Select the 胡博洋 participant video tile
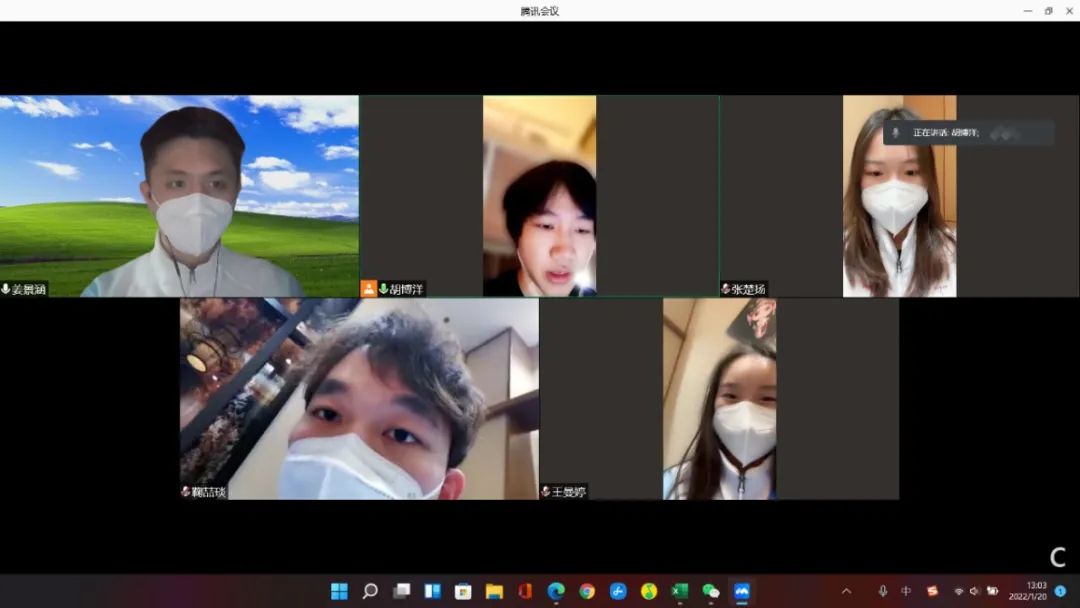The width and height of the screenshot is (1080, 608). pos(539,195)
